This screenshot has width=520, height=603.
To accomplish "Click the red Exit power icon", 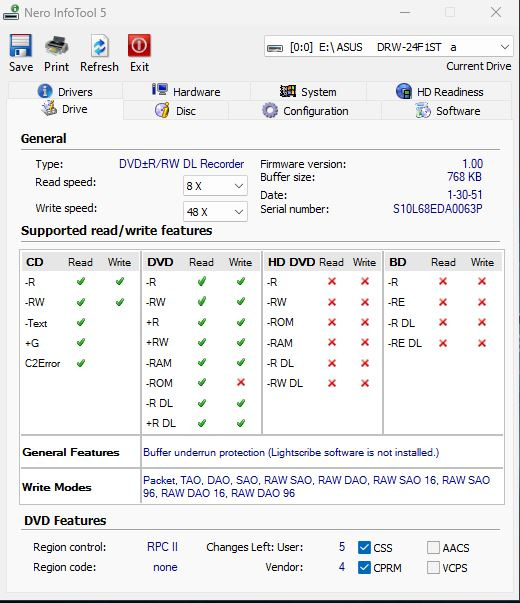I will pyautogui.click(x=139, y=45).
